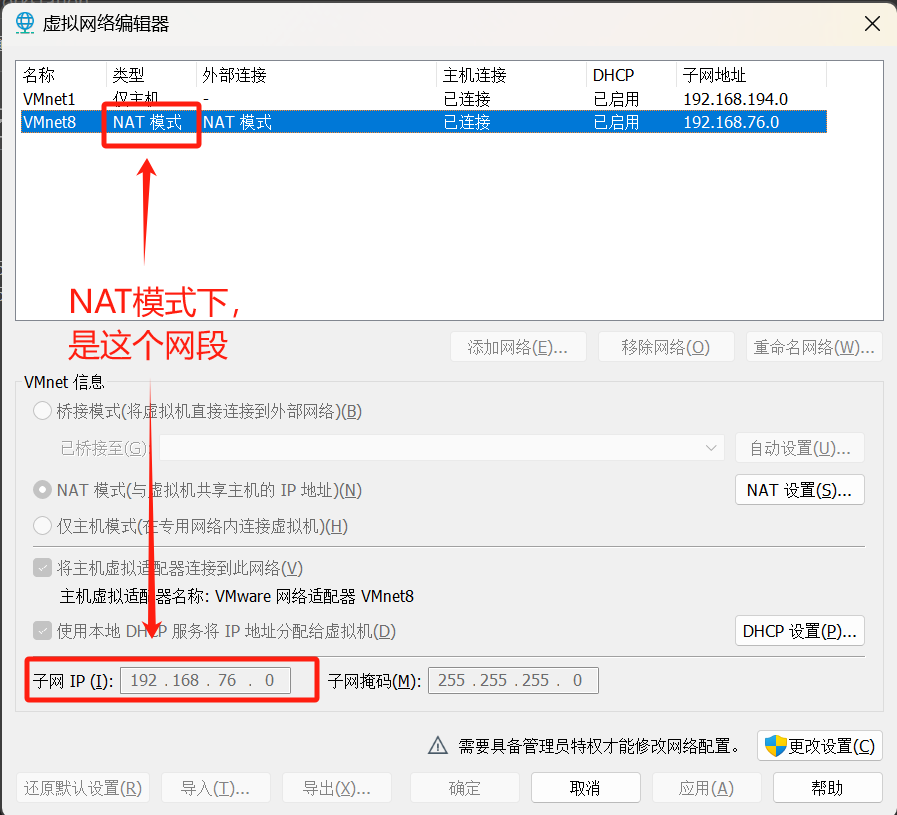The width and height of the screenshot is (897, 815).
Task: Click the 自动设置(U)... button
Action: pos(800,448)
